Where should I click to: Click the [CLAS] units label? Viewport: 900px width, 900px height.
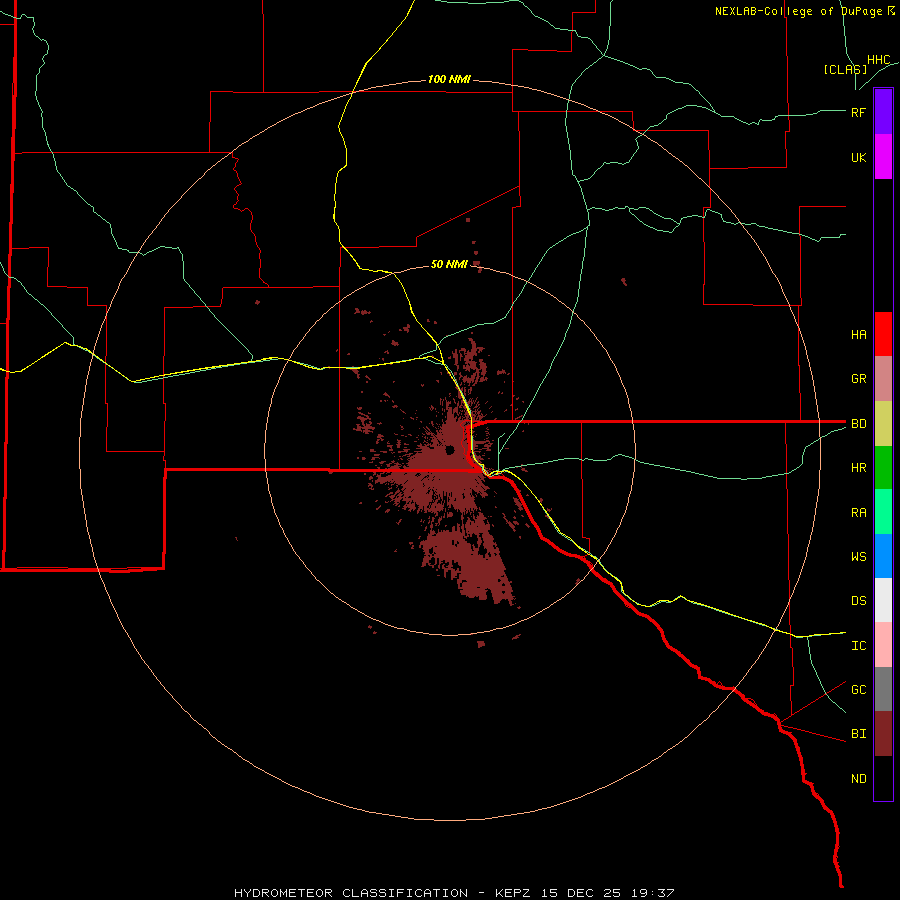(845, 69)
